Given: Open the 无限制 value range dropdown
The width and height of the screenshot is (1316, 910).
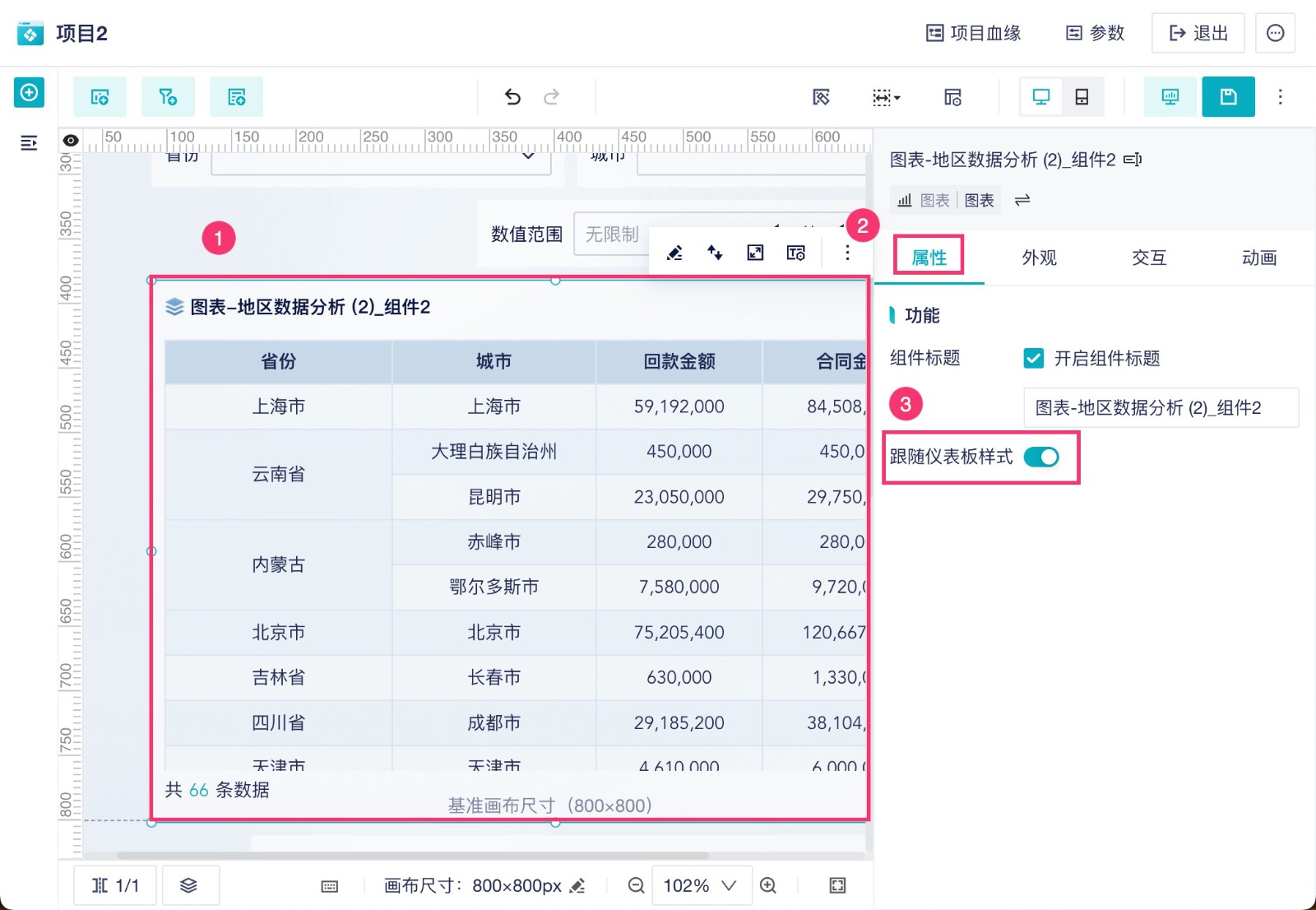Looking at the screenshot, I should click(612, 234).
